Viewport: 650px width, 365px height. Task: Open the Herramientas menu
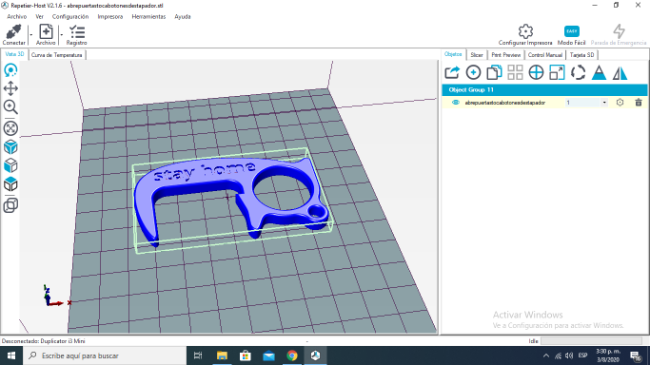click(148, 17)
